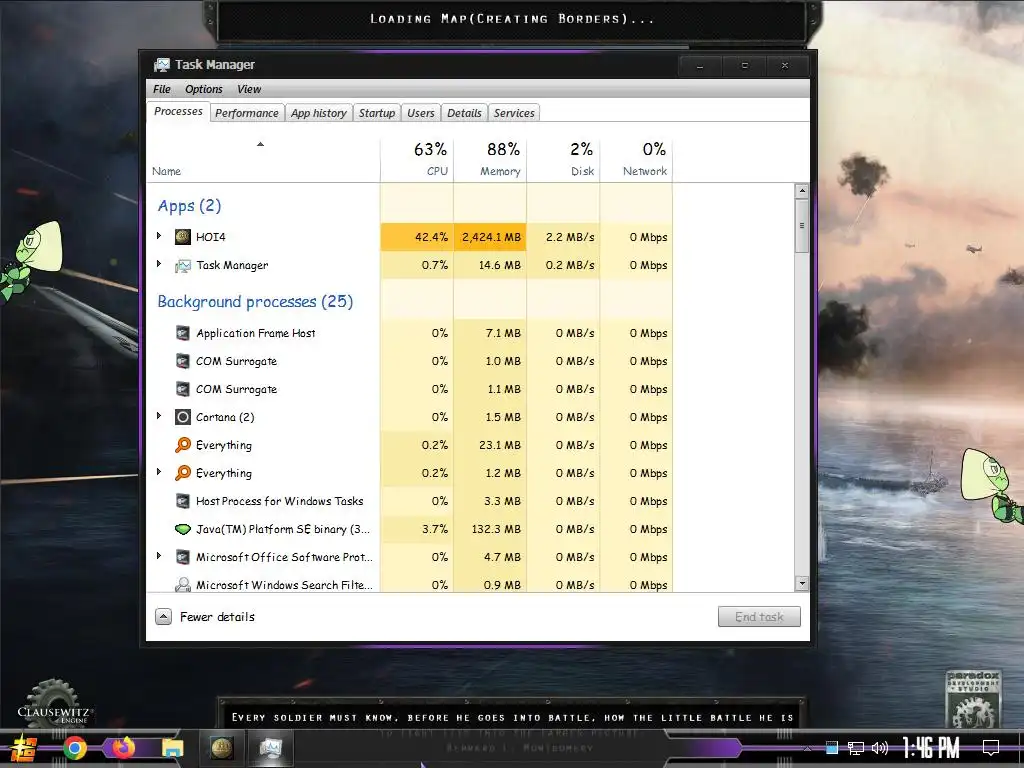The width and height of the screenshot is (1024, 768).
Task: Open the File menu
Action: pyautogui.click(x=162, y=89)
